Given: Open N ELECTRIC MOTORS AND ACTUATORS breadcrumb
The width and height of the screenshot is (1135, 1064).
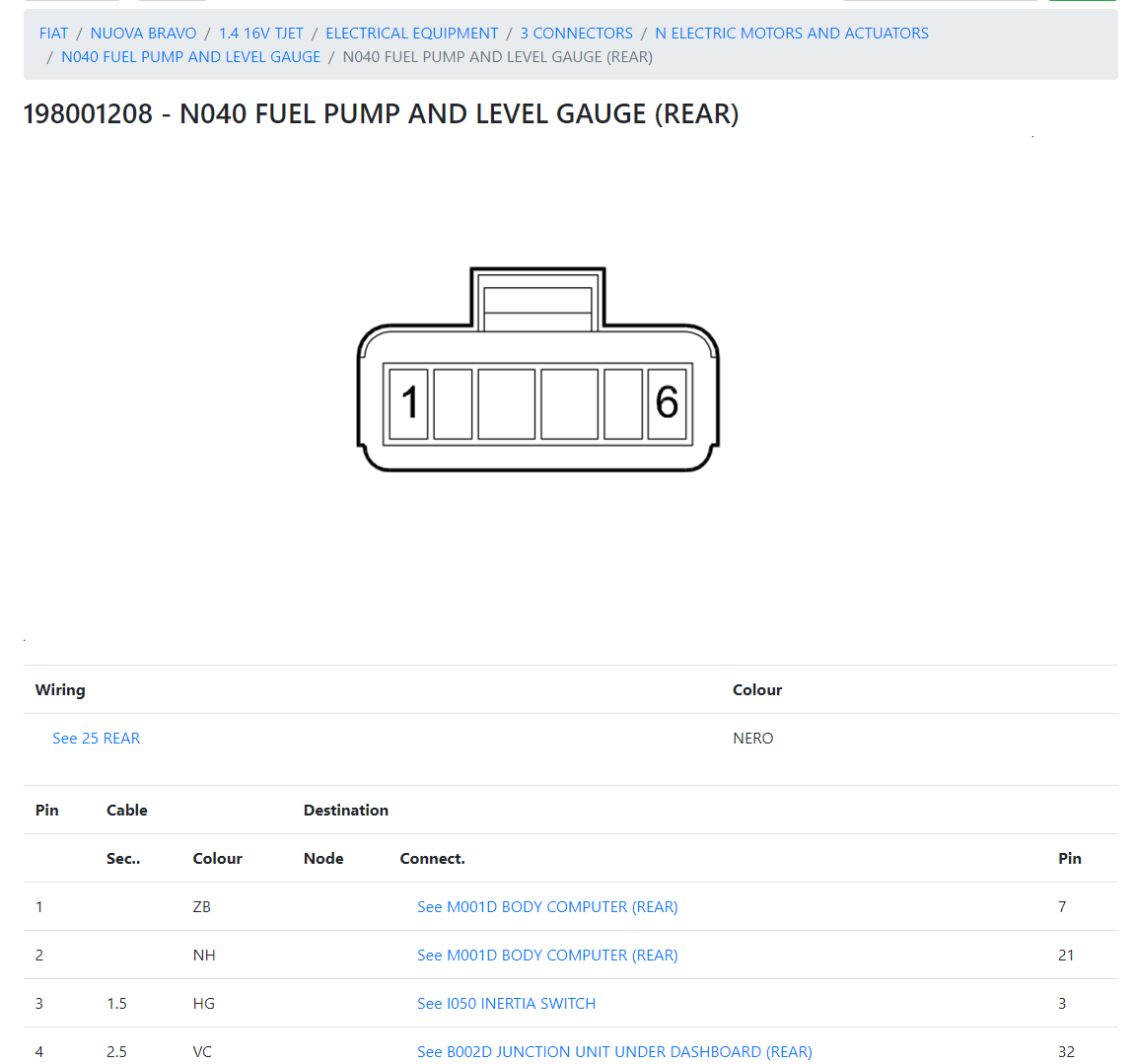Looking at the screenshot, I should tap(791, 34).
